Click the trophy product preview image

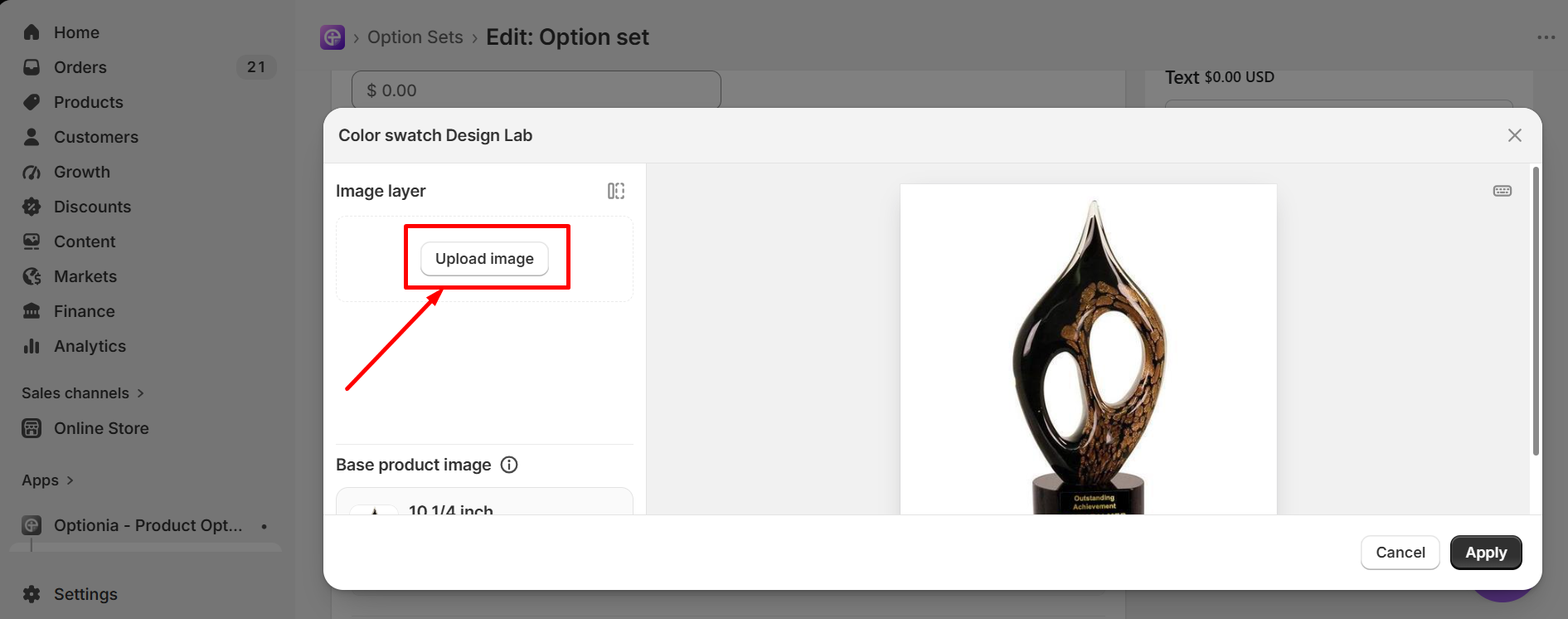1088,349
